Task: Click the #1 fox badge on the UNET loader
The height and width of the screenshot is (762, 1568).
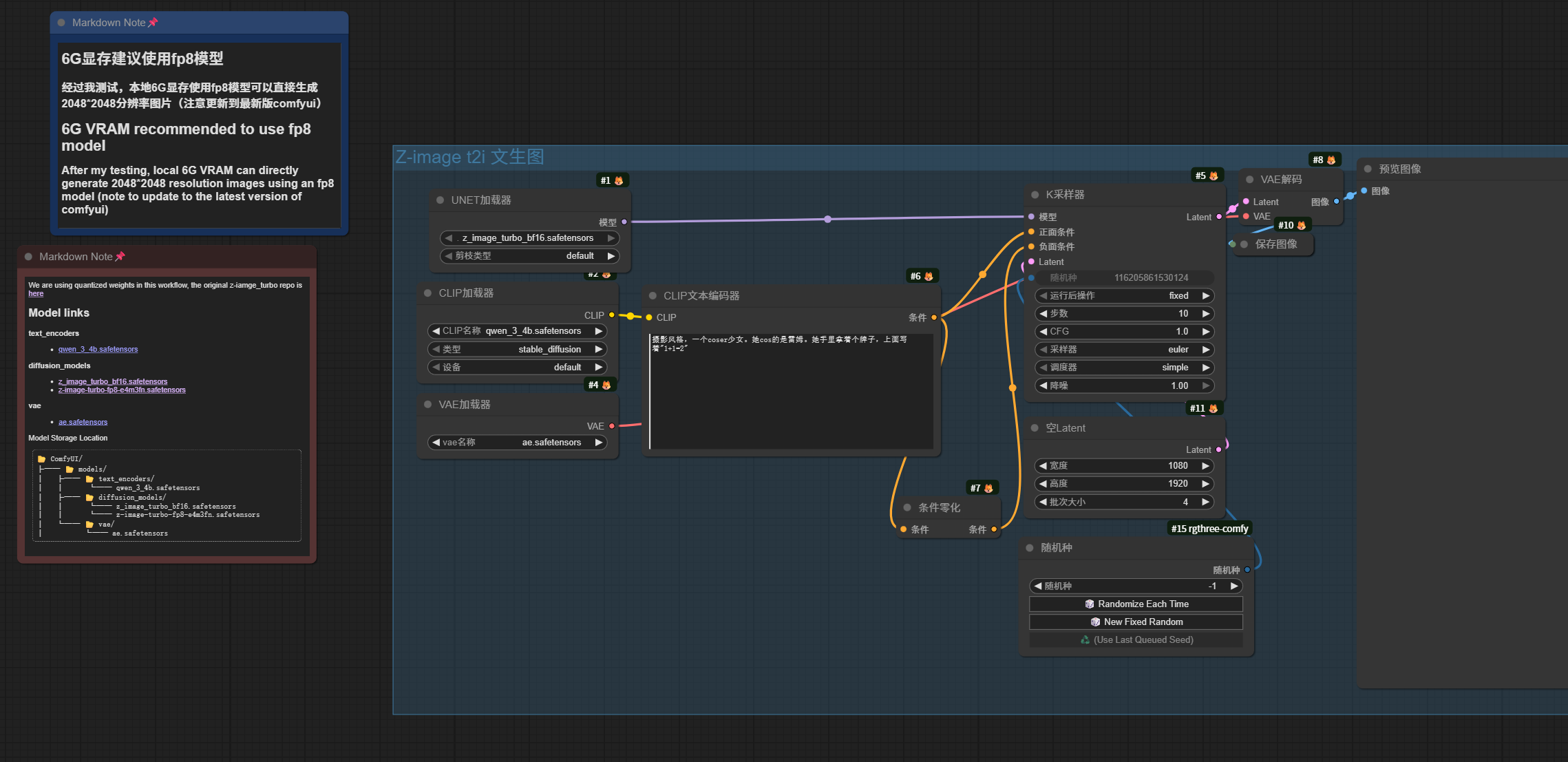Action: (612, 180)
